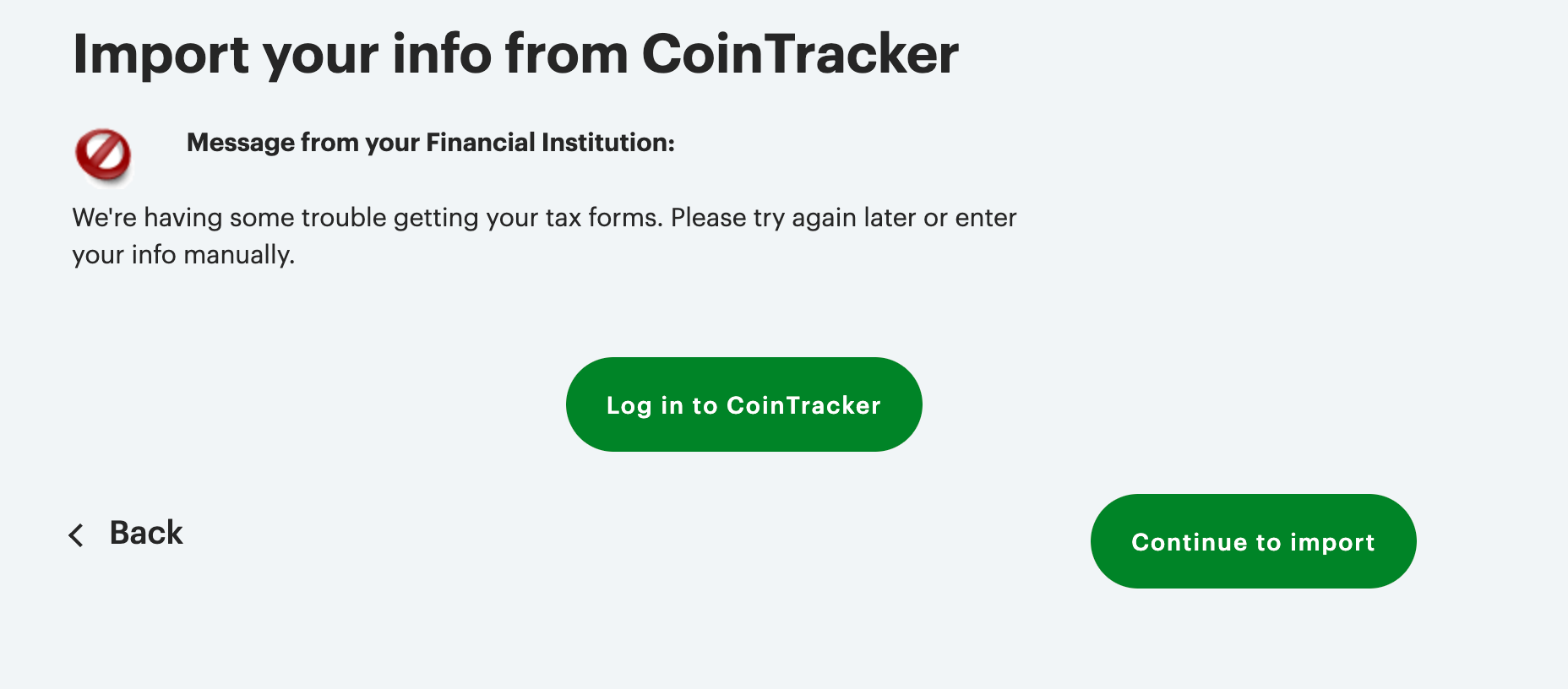Click the Import your info from CoinTracker heading

click(515, 55)
